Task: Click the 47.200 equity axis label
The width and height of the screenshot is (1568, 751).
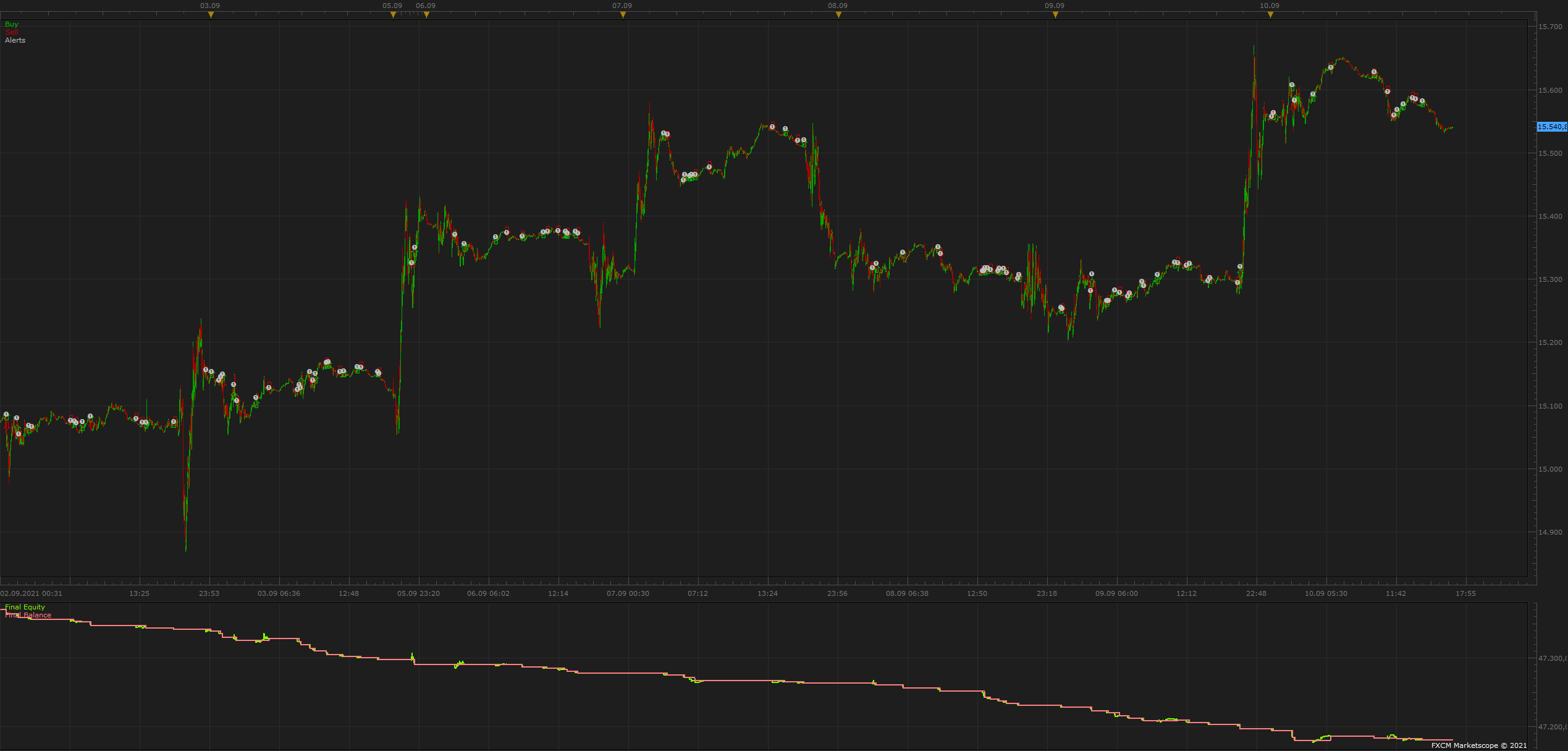Action: (1552, 728)
